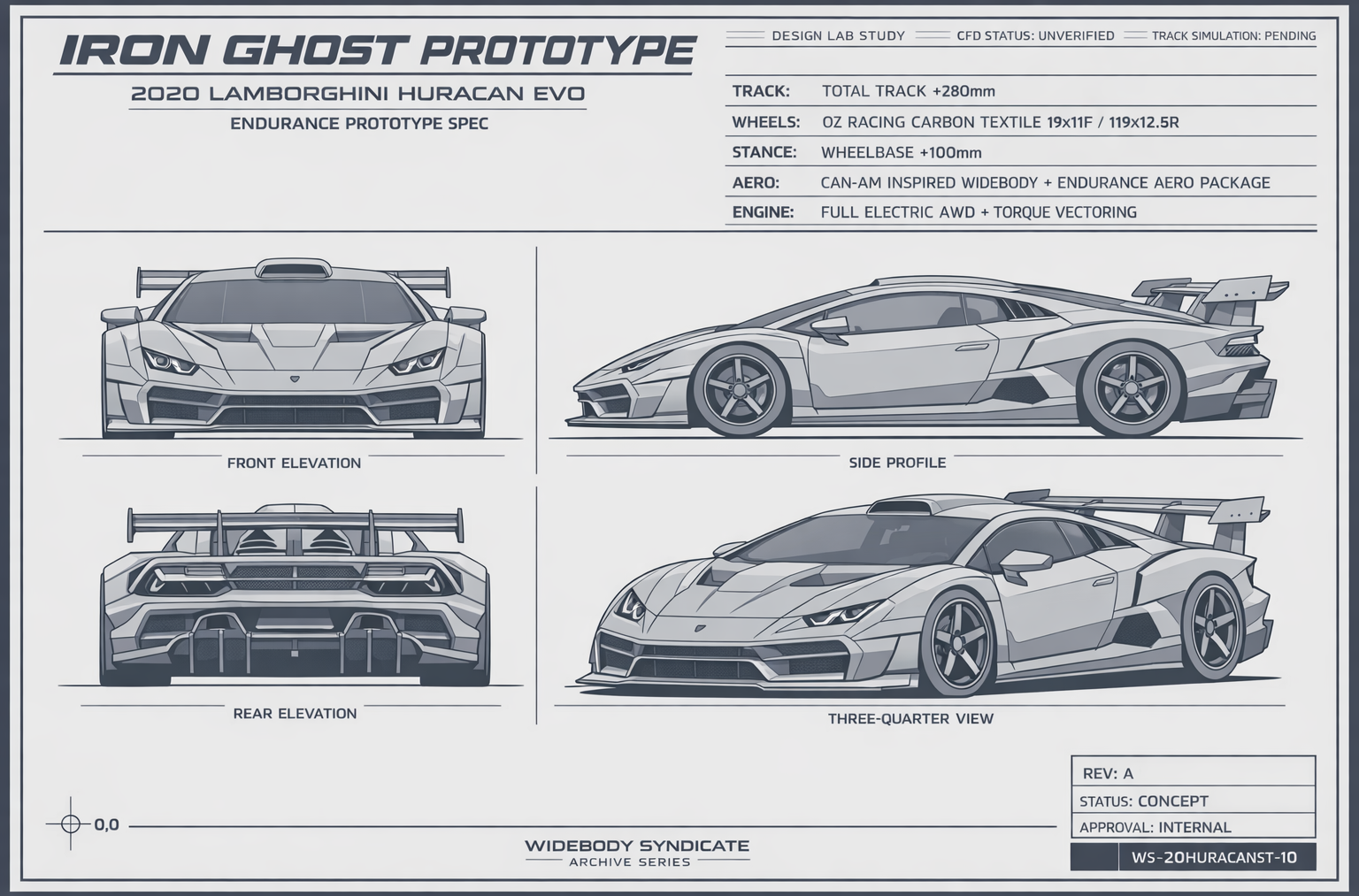
Task: Select the 2020 Lamborghini Huracan Evo subtitle
Action: [357, 94]
